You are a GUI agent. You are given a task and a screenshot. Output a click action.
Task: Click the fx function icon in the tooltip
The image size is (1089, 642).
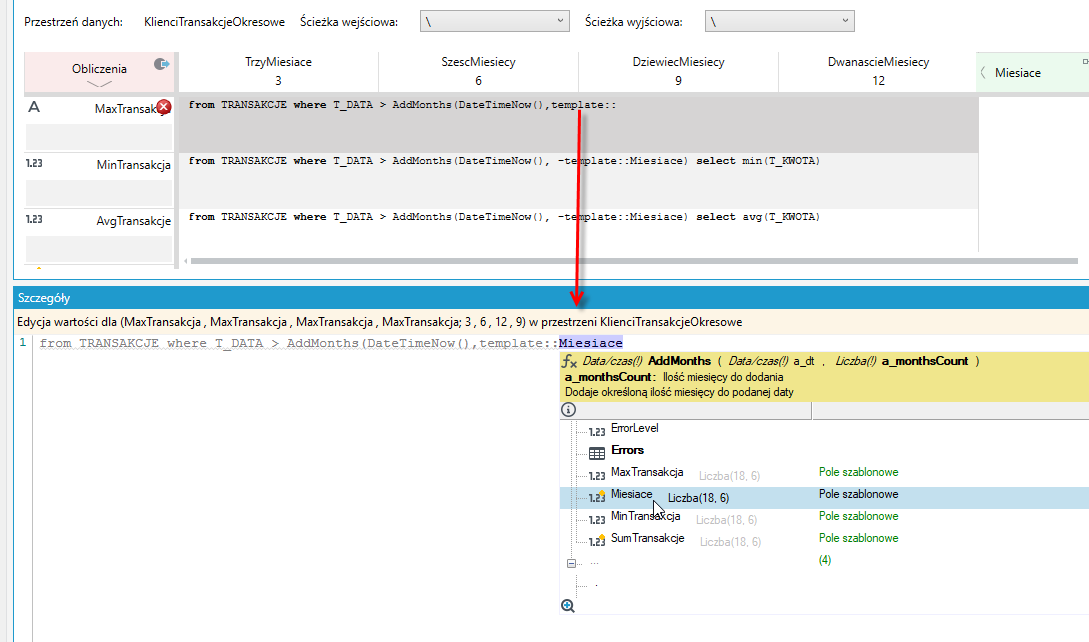[x=570, y=361]
